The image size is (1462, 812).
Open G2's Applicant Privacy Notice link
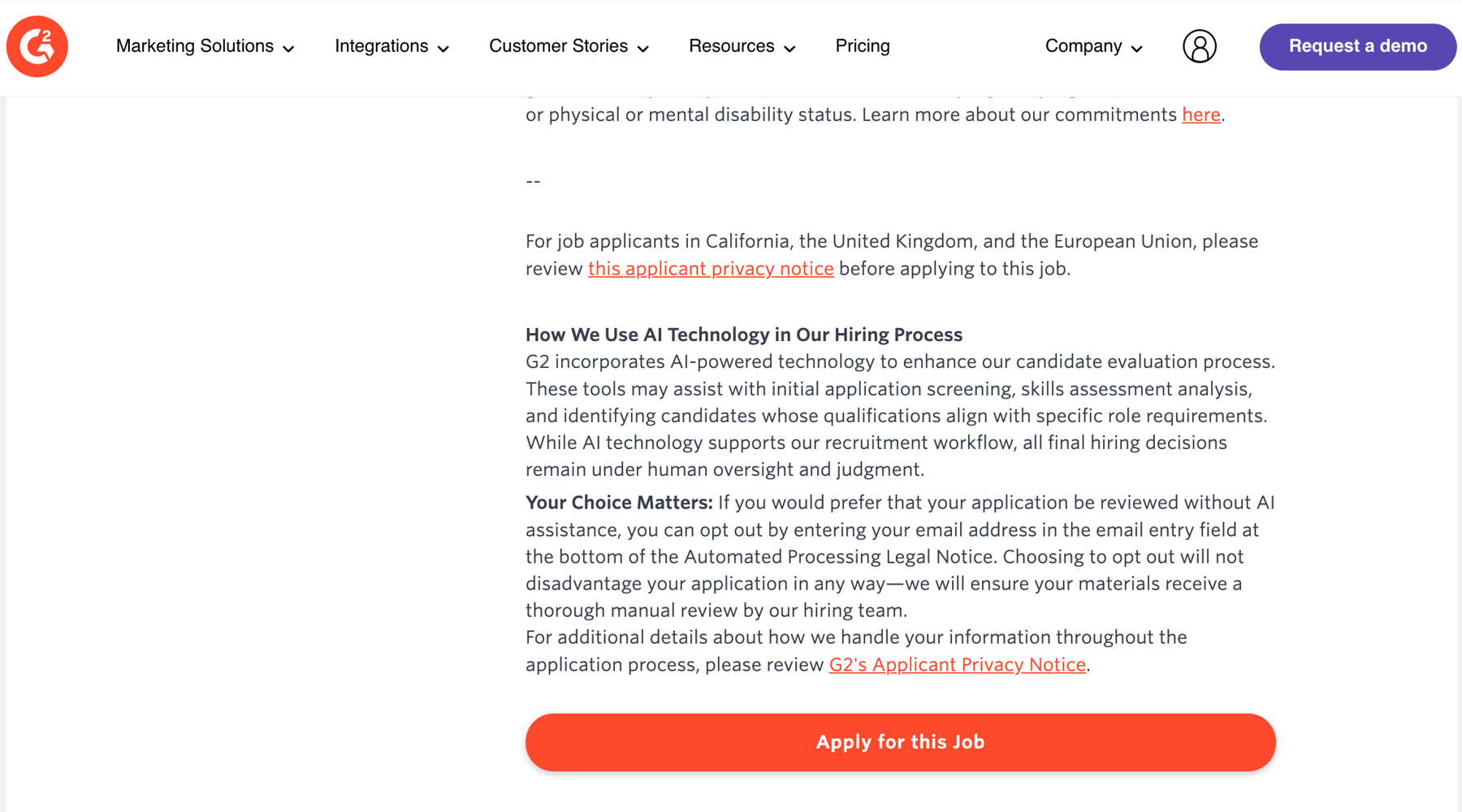(x=957, y=665)
